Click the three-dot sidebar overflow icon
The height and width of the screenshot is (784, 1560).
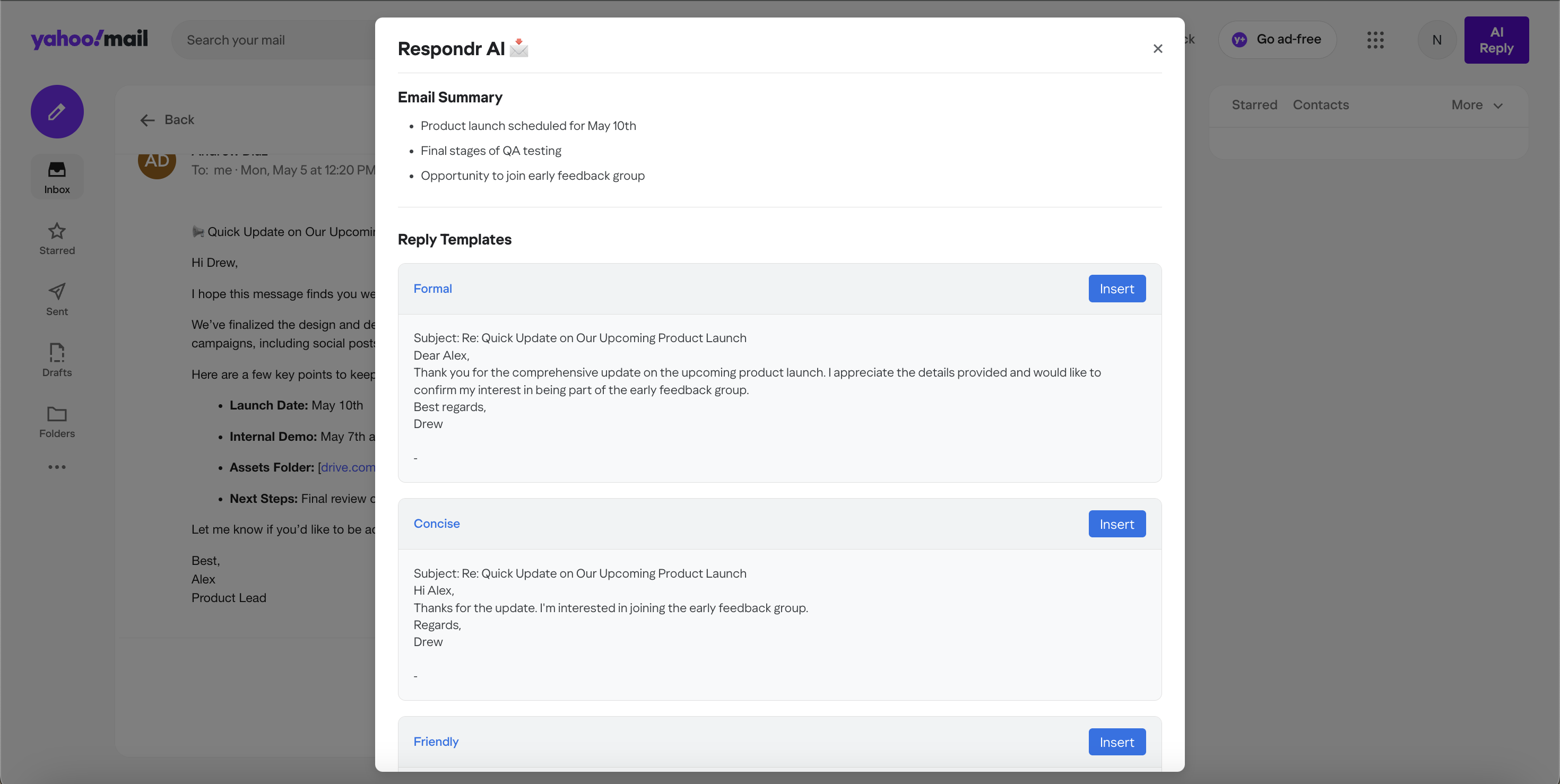click(57, 467)
